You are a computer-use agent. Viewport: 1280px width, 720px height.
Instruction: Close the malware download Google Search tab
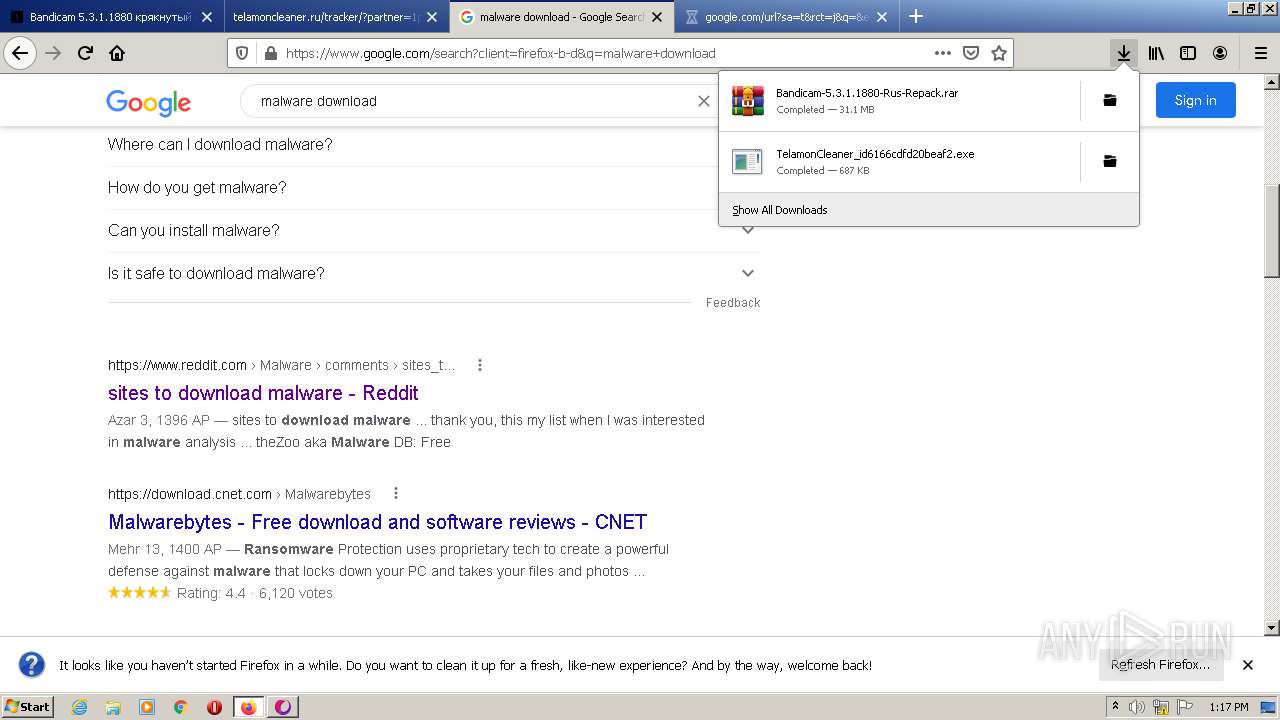(x=657, y=17)
